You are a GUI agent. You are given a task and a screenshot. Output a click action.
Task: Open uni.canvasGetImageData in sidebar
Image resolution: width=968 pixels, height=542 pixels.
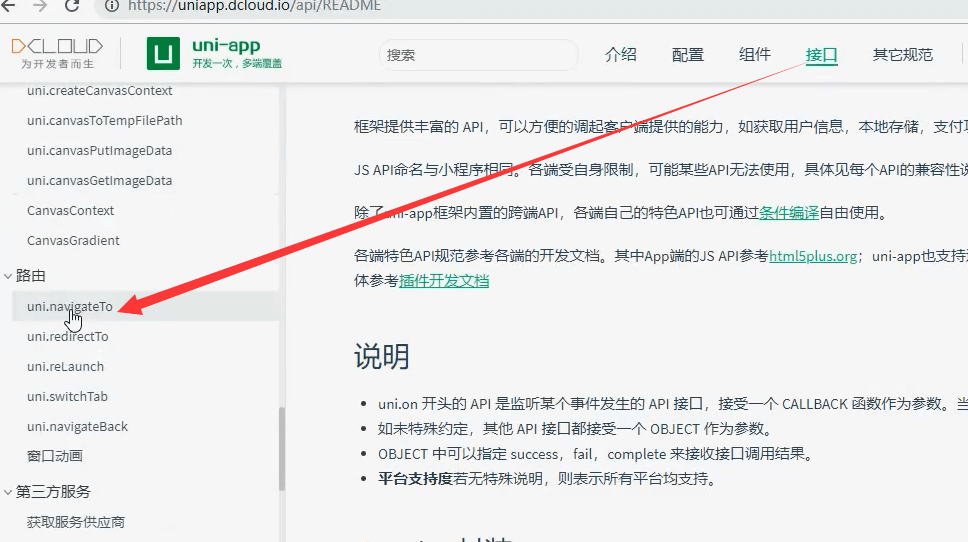pyautogui.click(x=99, y=181)
